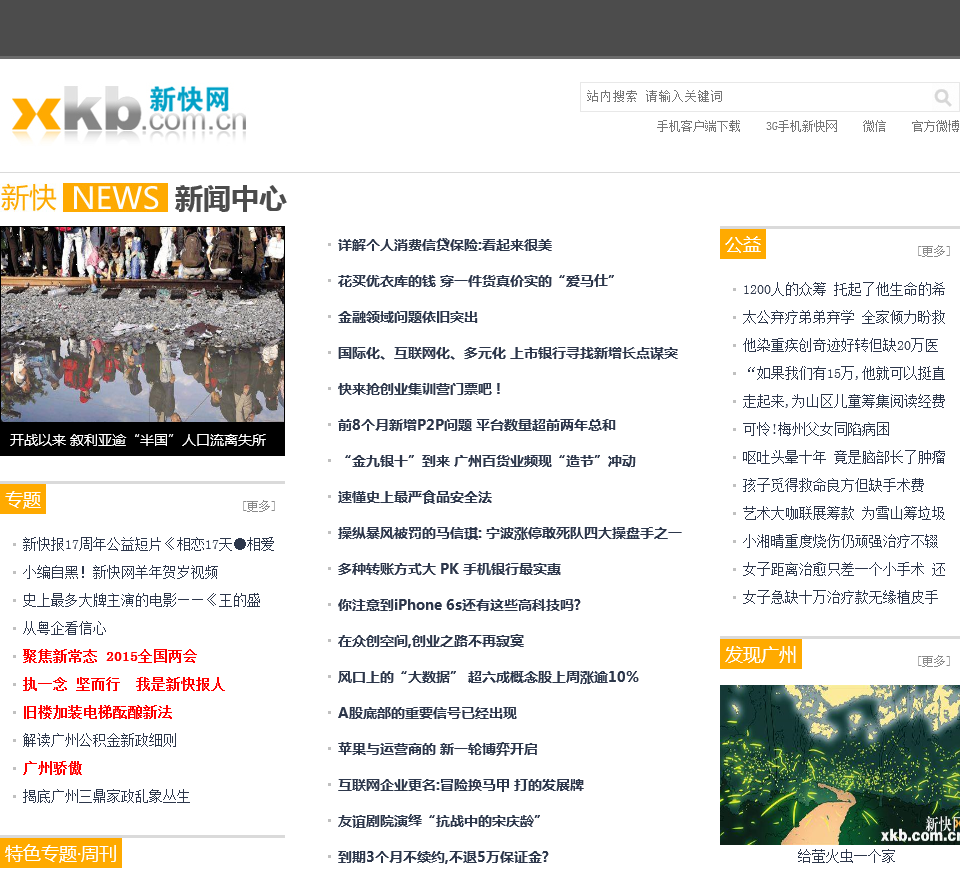960x873 pixels.
Task: Open charity item 他染重疾创奇迹好转但缺20万
Action: [x=840, y=346]
